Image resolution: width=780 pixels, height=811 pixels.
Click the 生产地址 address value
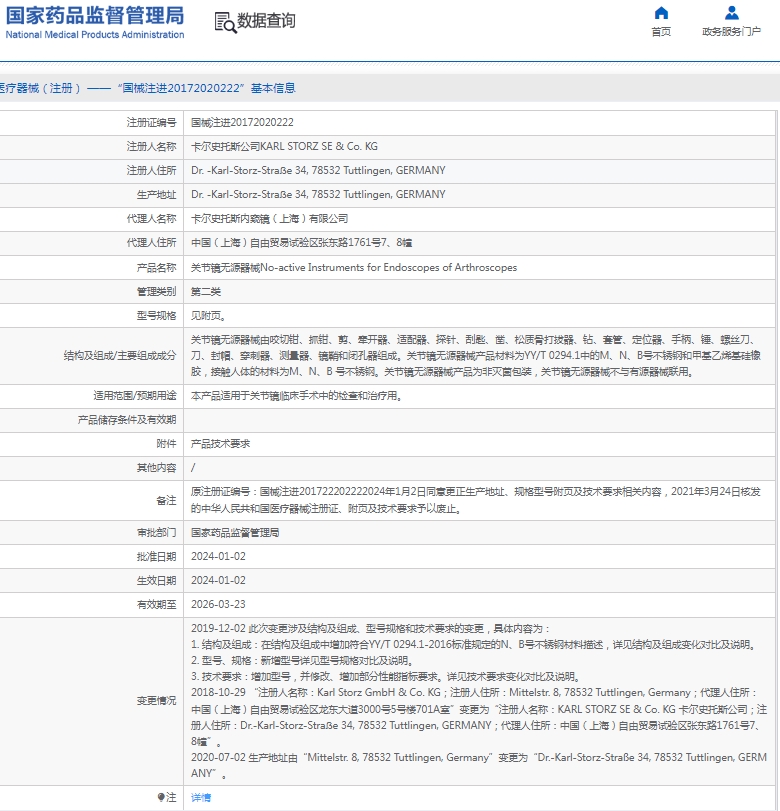[318, 194]
